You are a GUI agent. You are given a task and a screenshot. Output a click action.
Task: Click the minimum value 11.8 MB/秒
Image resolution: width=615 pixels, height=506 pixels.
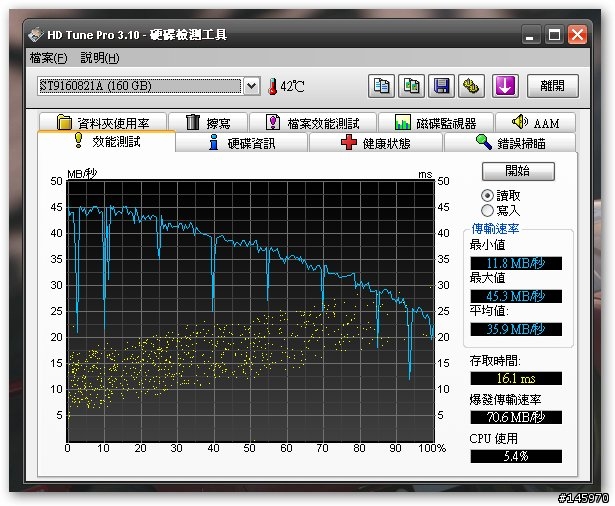[516, 263]
